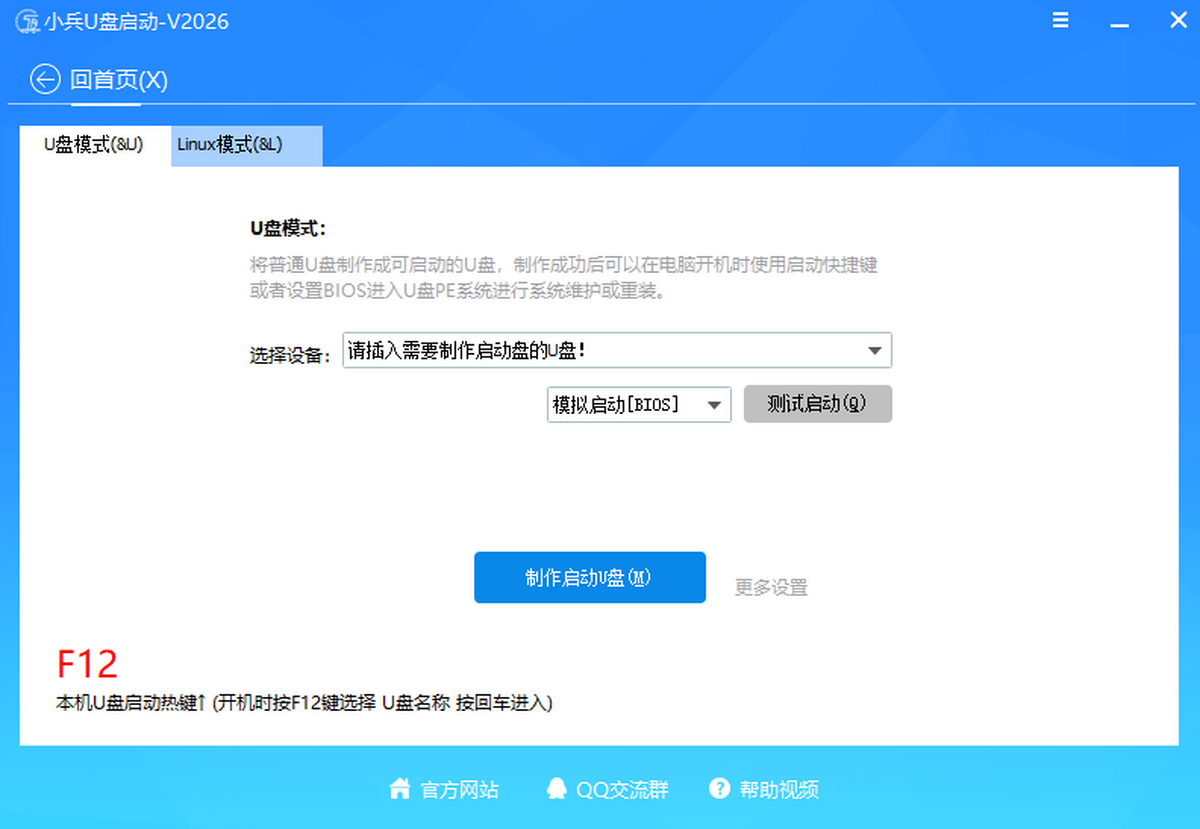The image size is (1200, 829).
Task: Open the 选择设备 device dropdown
Action: point(617,351)
